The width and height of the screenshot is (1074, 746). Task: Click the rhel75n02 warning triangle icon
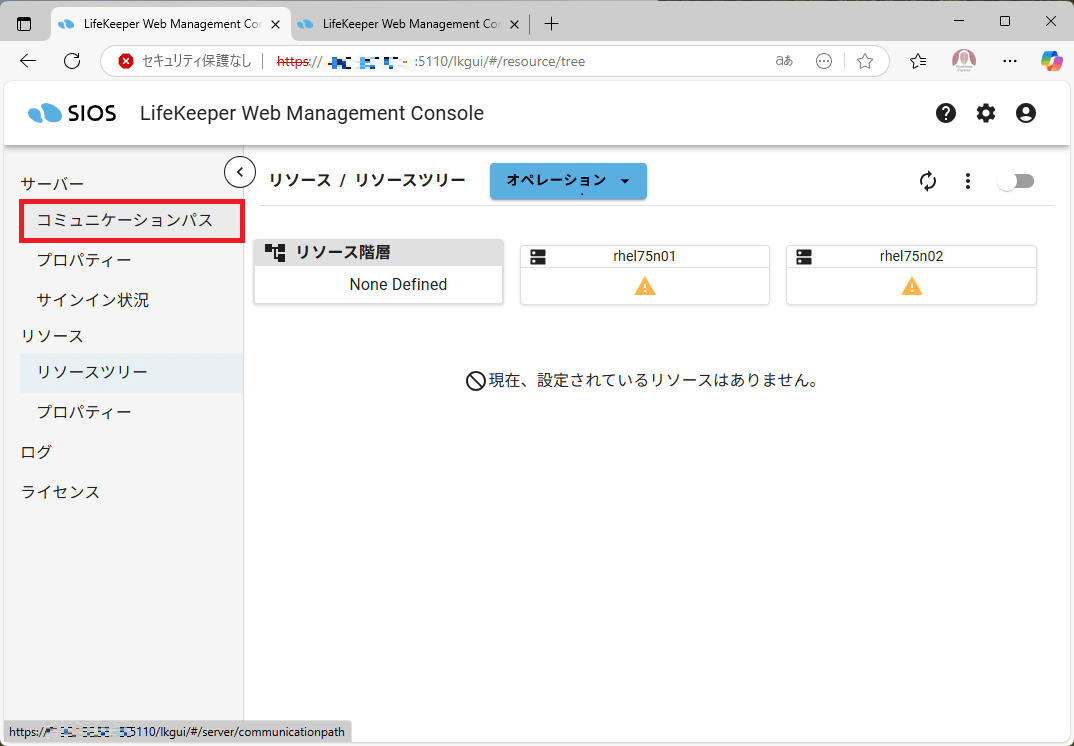click(x=912, y=286)
